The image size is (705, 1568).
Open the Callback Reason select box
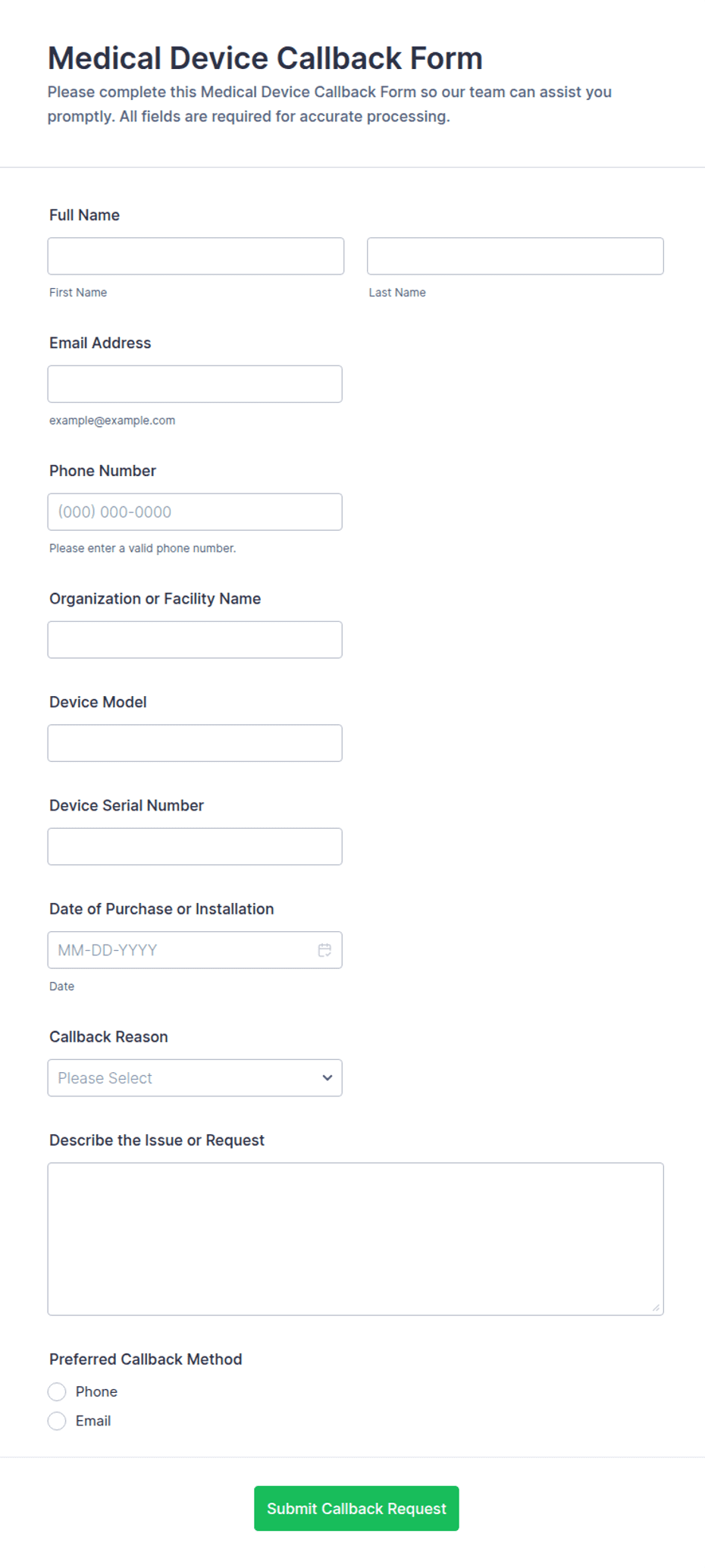point(195,1077)
